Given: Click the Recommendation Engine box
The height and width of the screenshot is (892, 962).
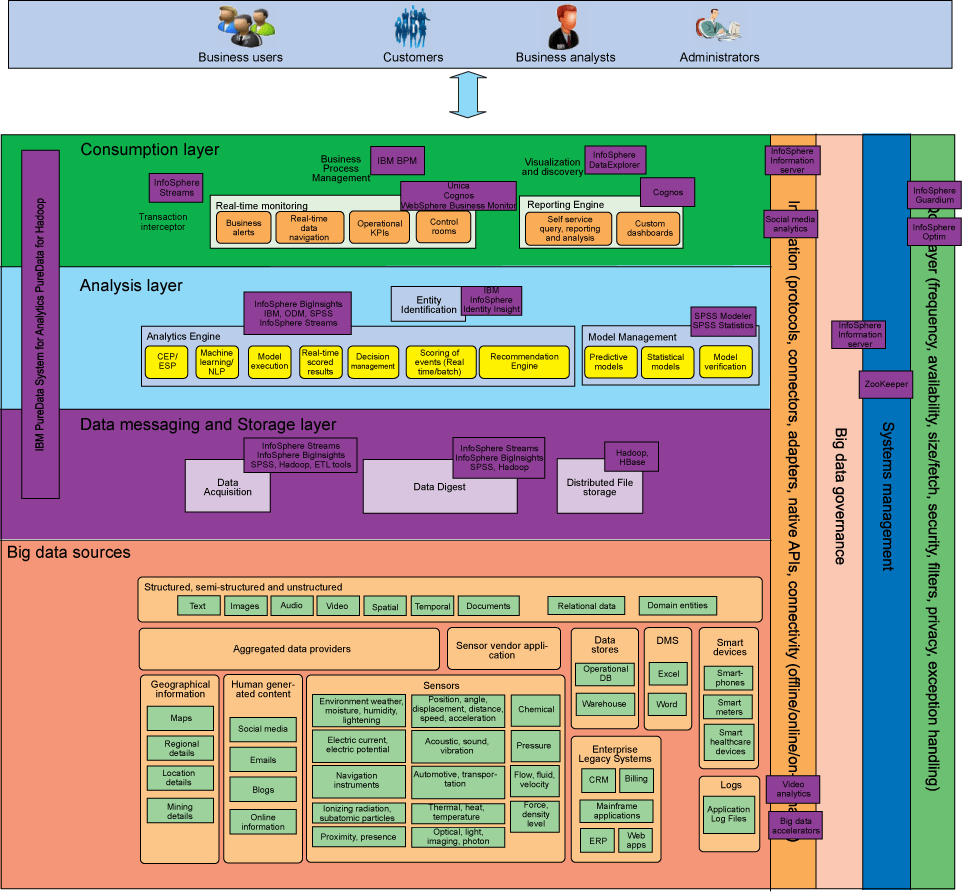Looking at the screenshot, I should coord(525,362).
